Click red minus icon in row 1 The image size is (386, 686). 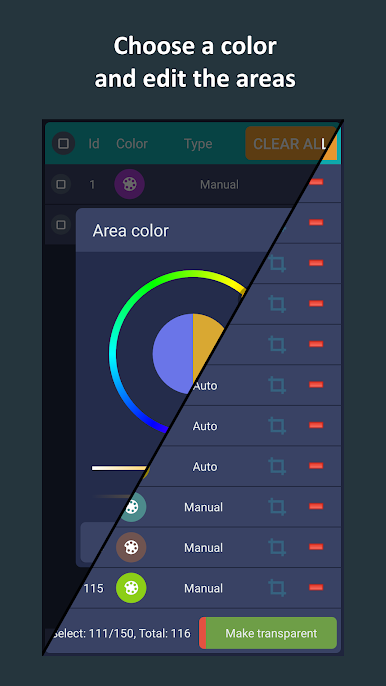[317, 182]
